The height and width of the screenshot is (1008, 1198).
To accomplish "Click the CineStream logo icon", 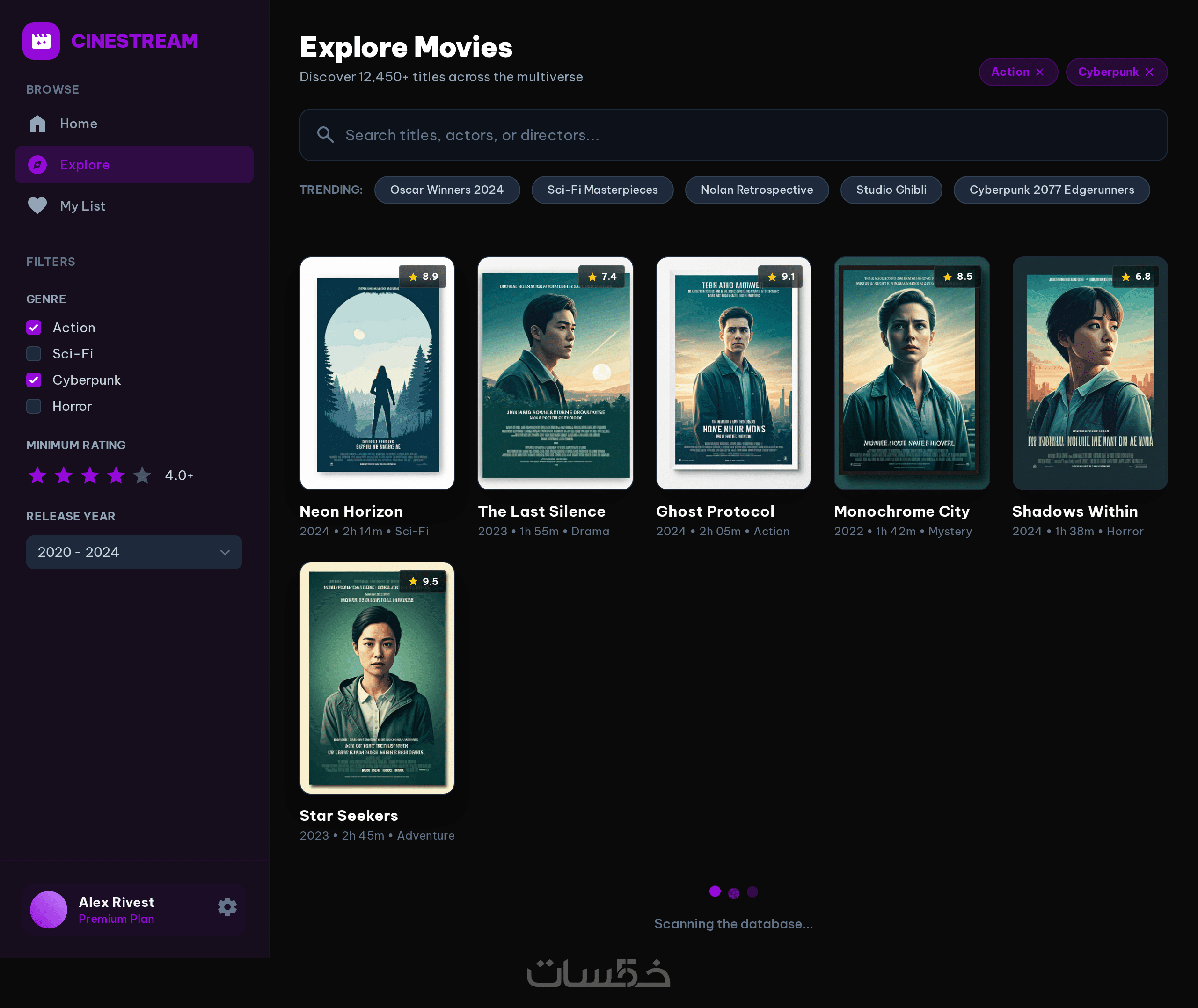I will [x=41, y=41].
